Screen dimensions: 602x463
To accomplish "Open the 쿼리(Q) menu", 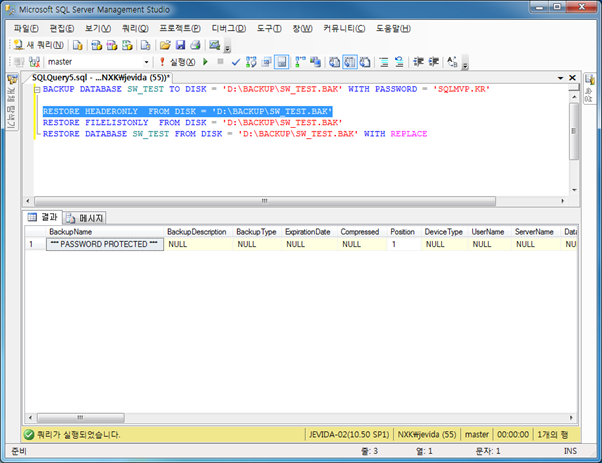I will pyautogui.click(x=135, y=28).
